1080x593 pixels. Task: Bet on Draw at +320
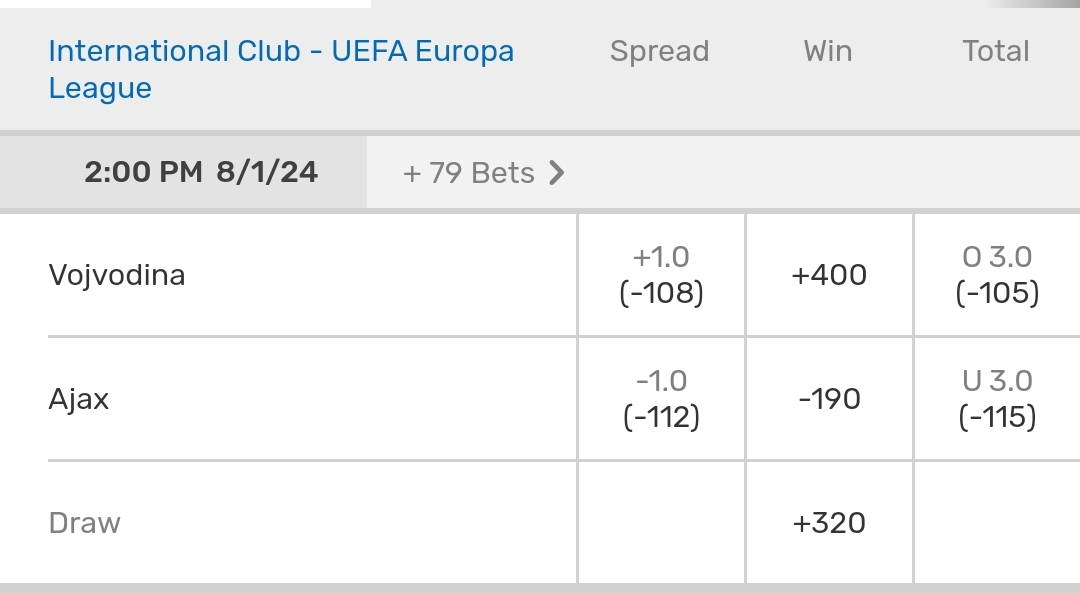829,523
